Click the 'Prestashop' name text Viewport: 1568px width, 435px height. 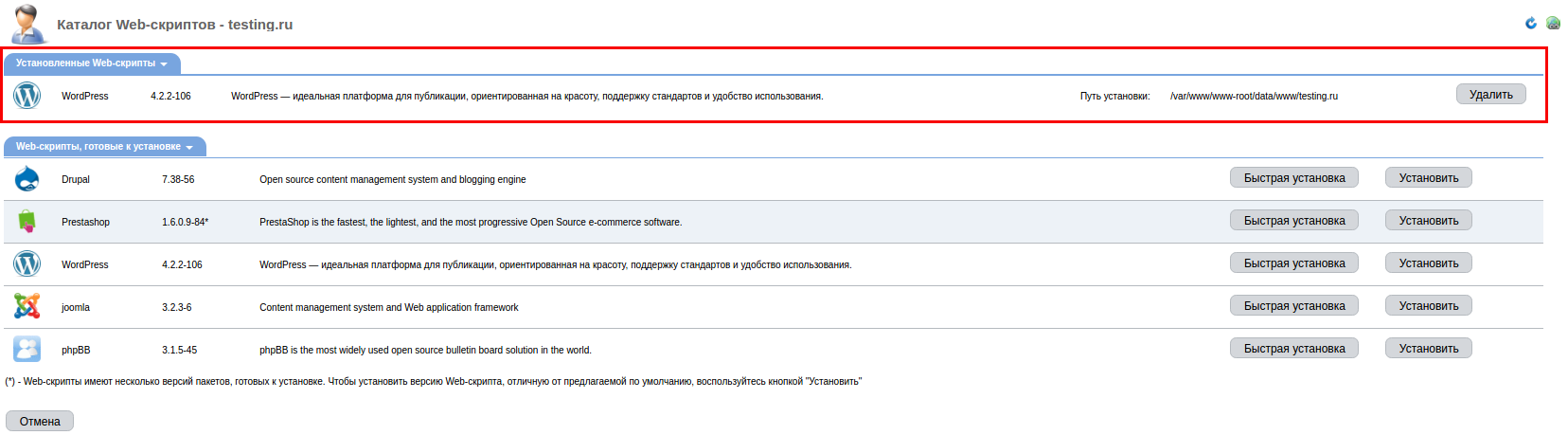86,222
